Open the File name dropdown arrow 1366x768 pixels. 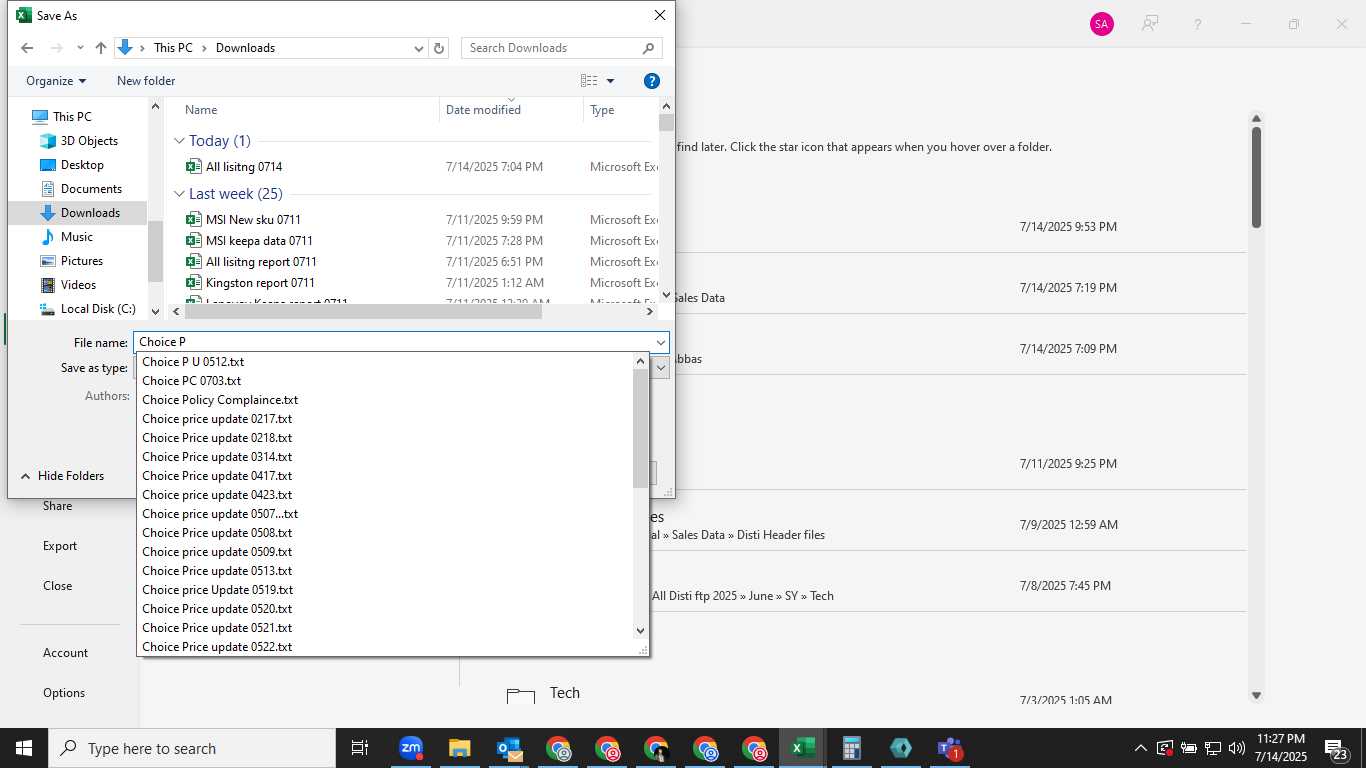click(660, 343)
